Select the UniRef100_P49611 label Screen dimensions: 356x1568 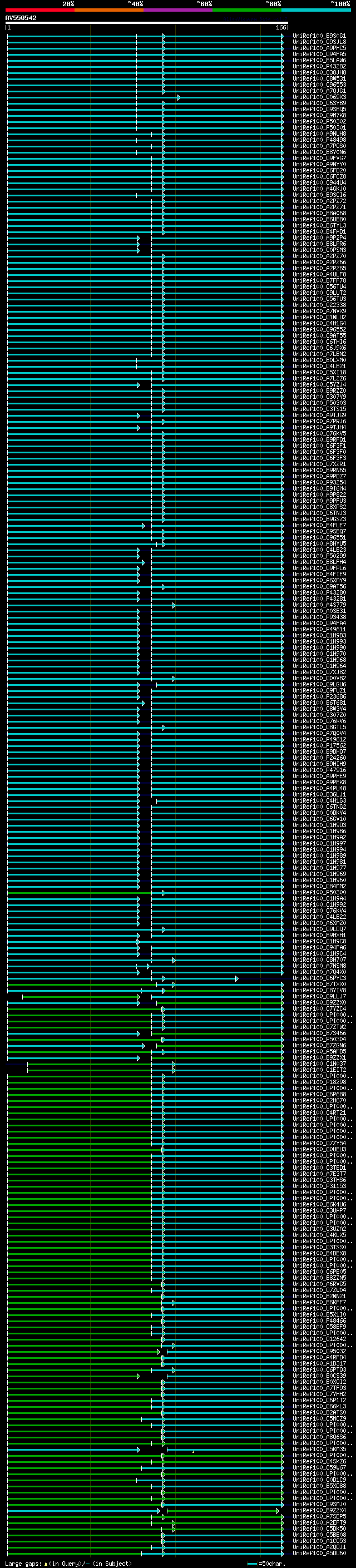click(319, 630)
